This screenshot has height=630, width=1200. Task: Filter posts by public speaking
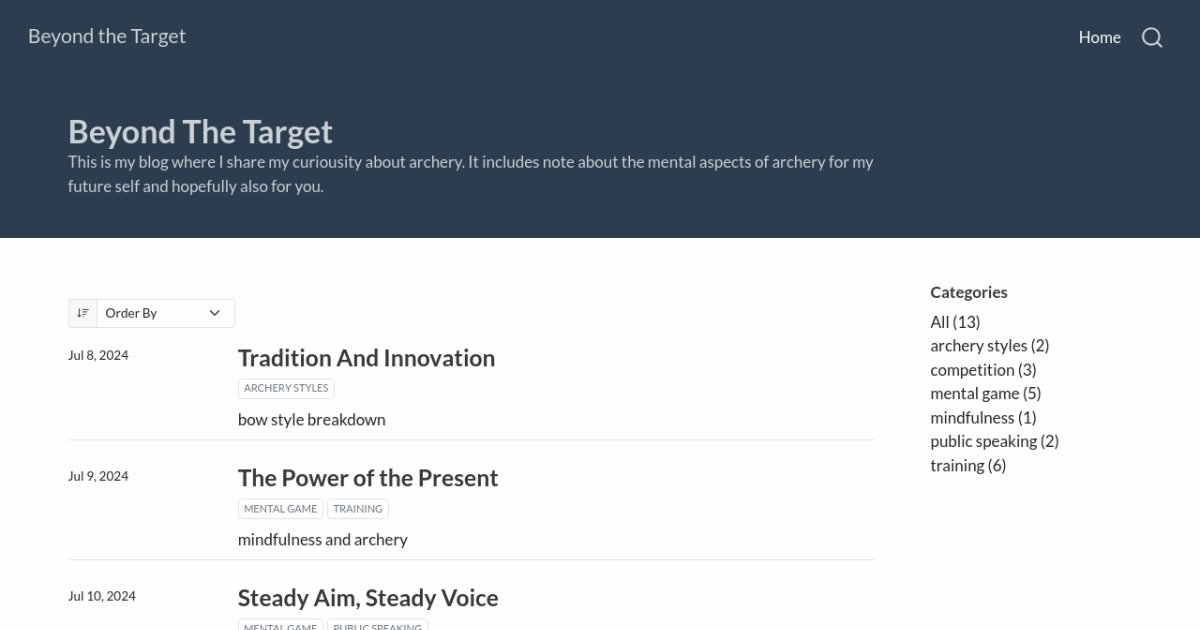point(994,441)
